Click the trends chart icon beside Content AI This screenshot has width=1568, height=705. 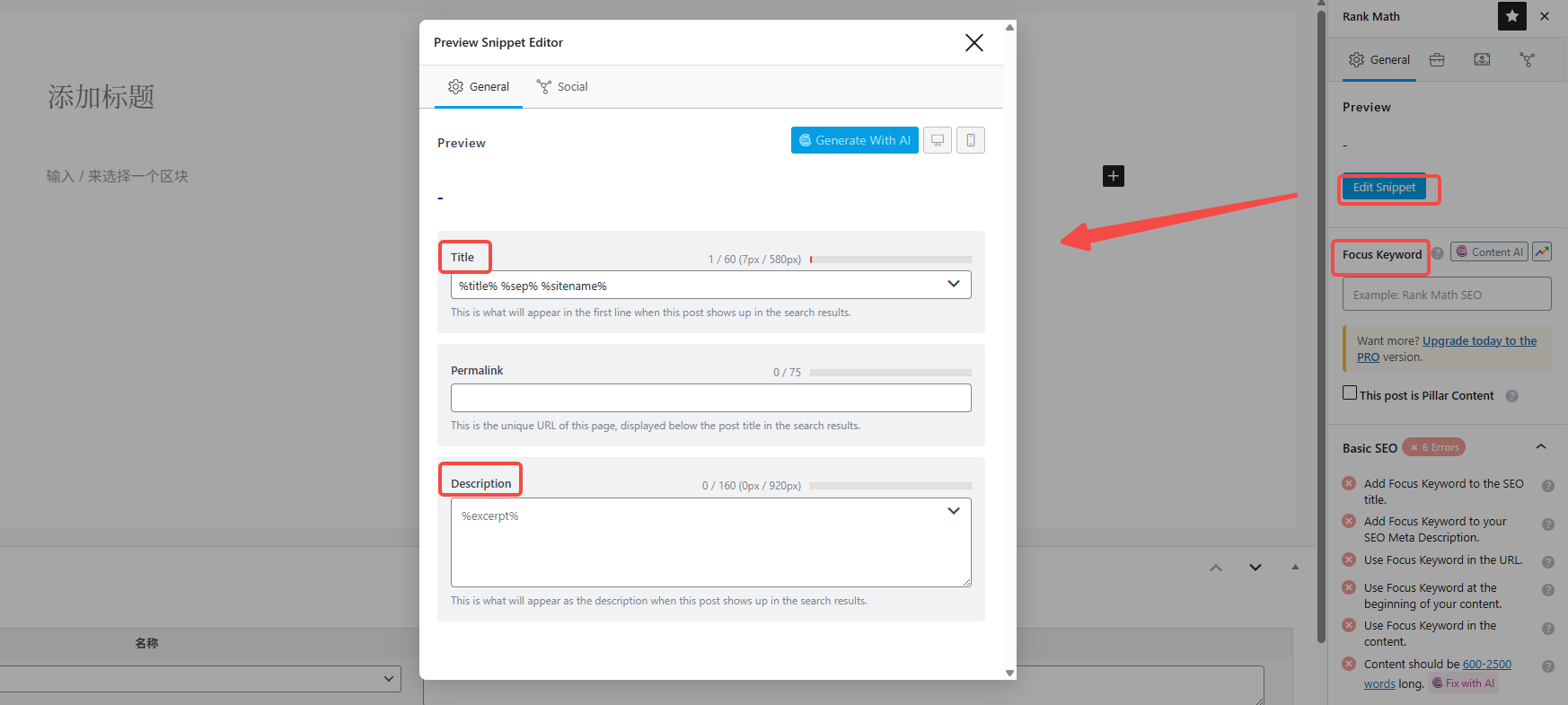click(x=1542, y=252)
